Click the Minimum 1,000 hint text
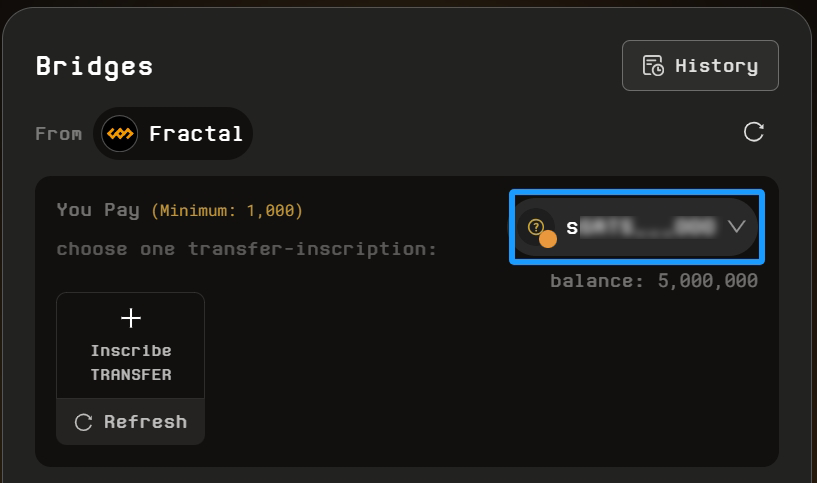Viewport: 817px width, 483px height. [x=227, y=211]
